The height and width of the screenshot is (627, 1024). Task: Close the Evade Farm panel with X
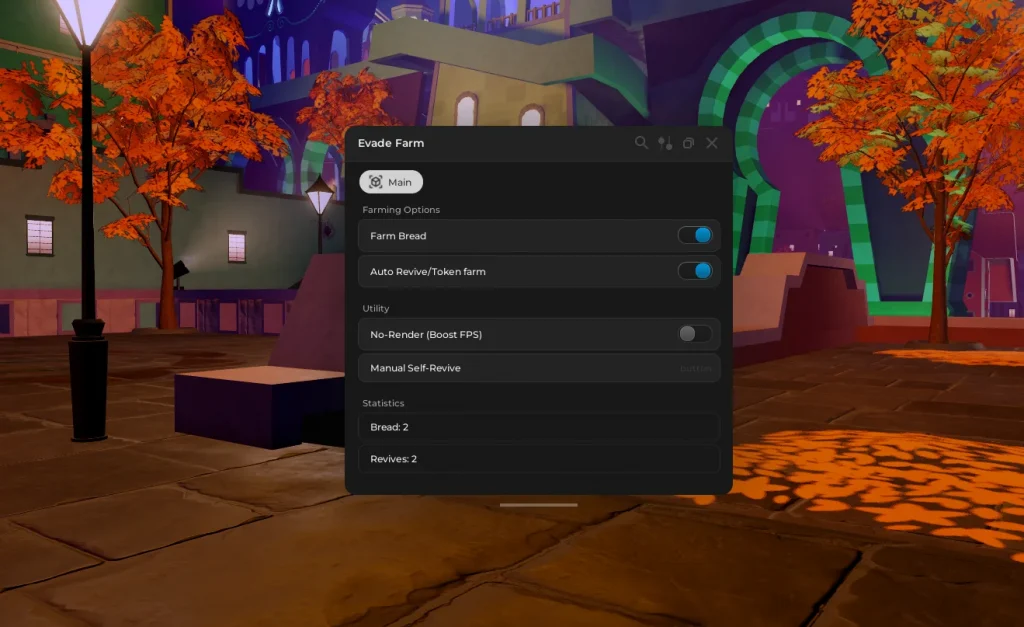coord(712,143)
